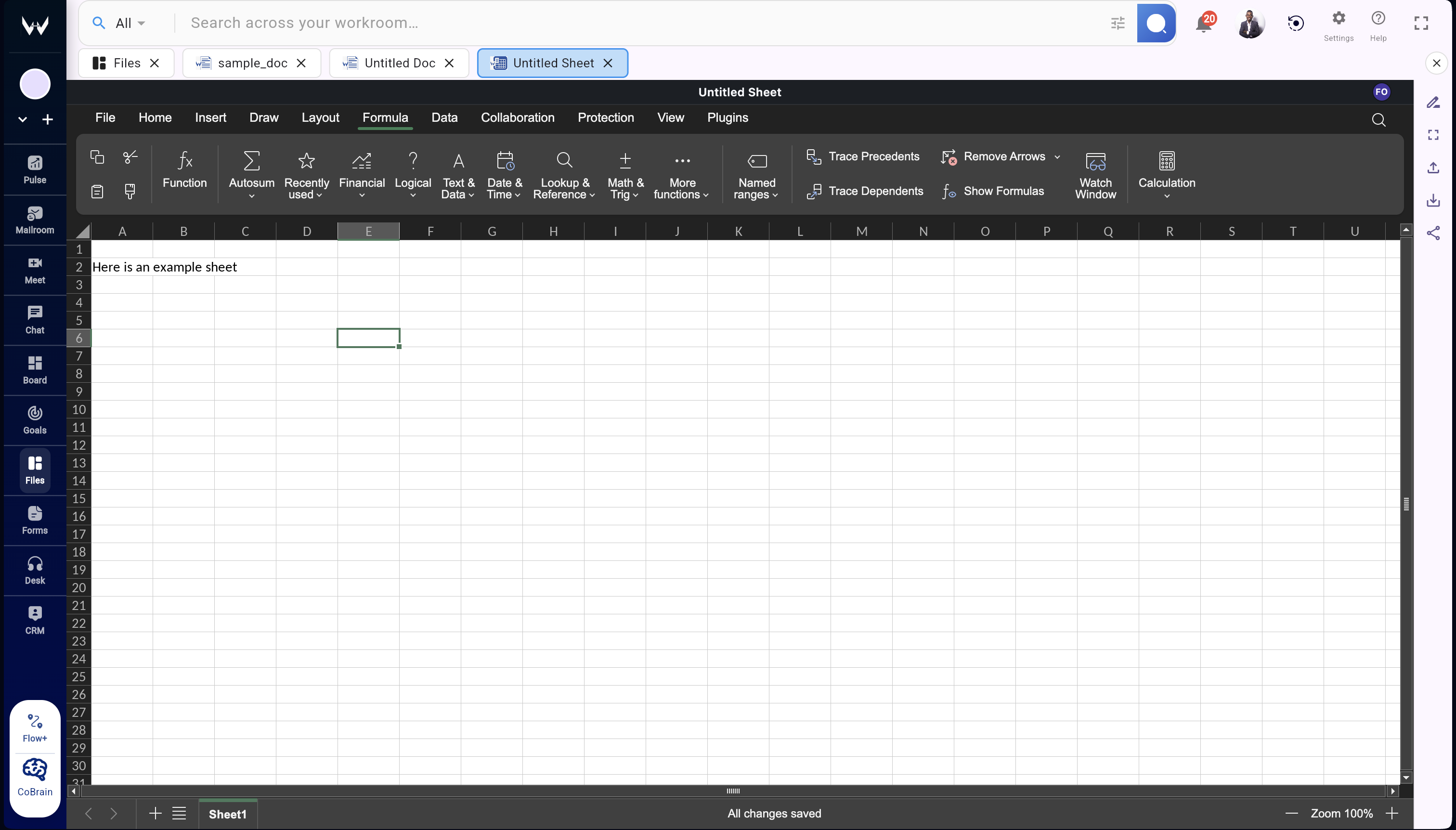1456x830 pixels.
Task: Switch to the Data ribbon tab
Action: pyautogui.click(x=444, y=117)
